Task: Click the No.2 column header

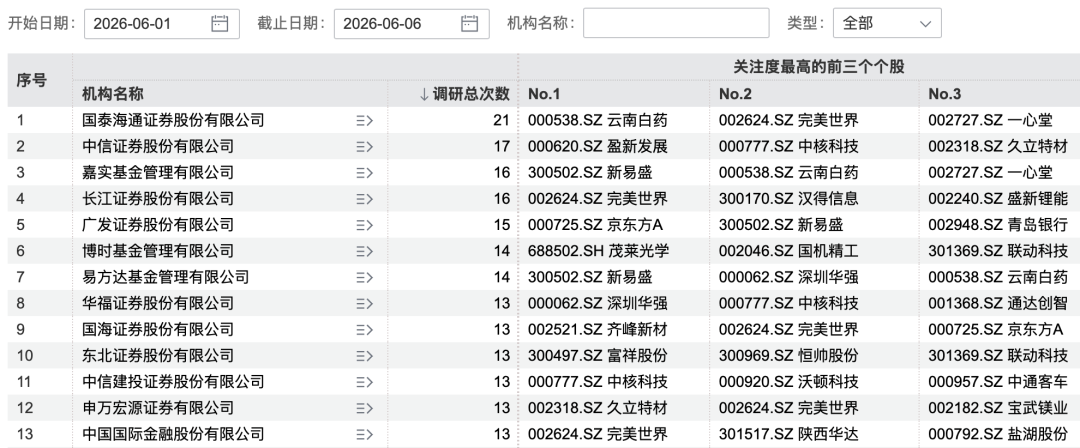Action: 736,94
